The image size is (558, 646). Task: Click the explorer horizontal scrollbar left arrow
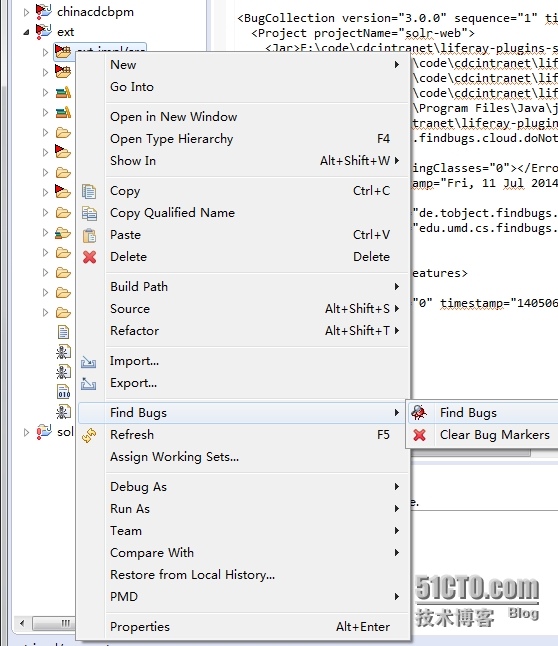coord(22,623)
